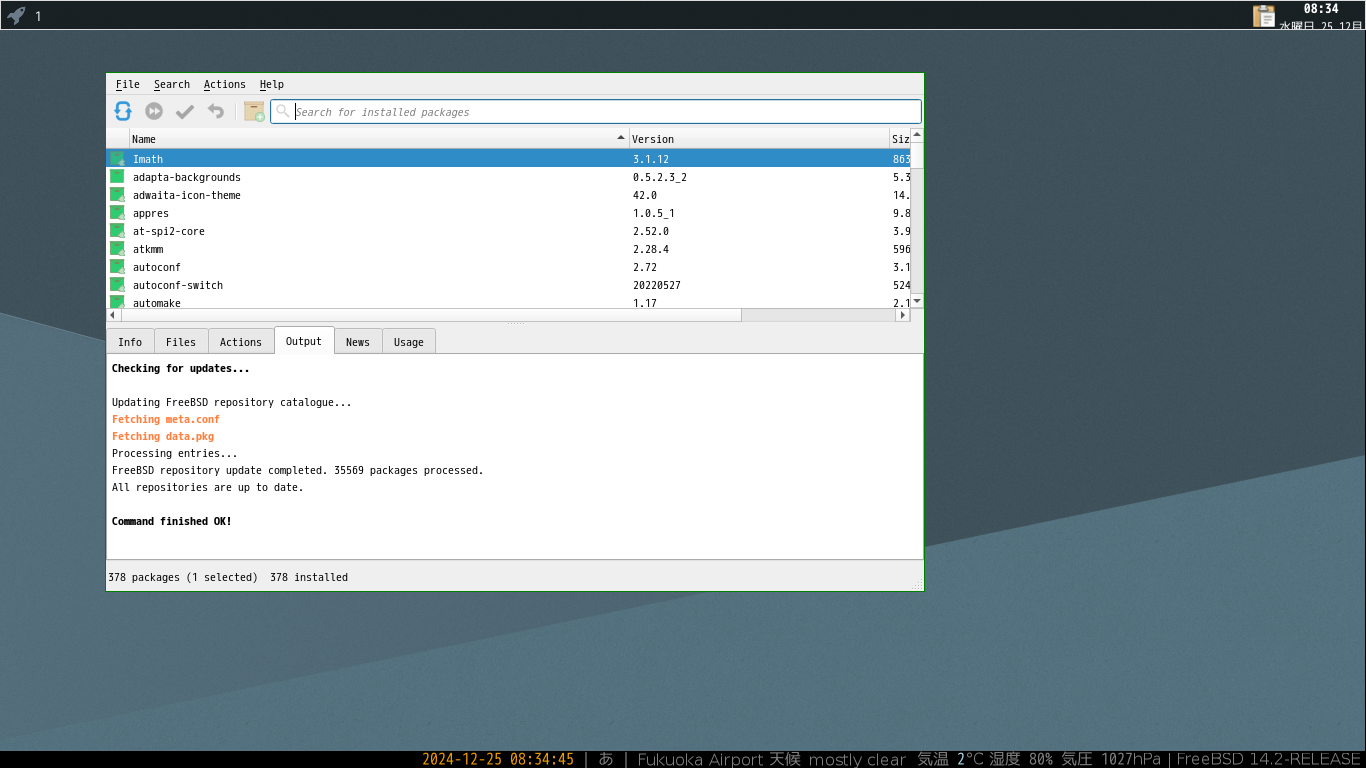Expand the Search menu
This screenshot has width=1366, height=768.
171,84
